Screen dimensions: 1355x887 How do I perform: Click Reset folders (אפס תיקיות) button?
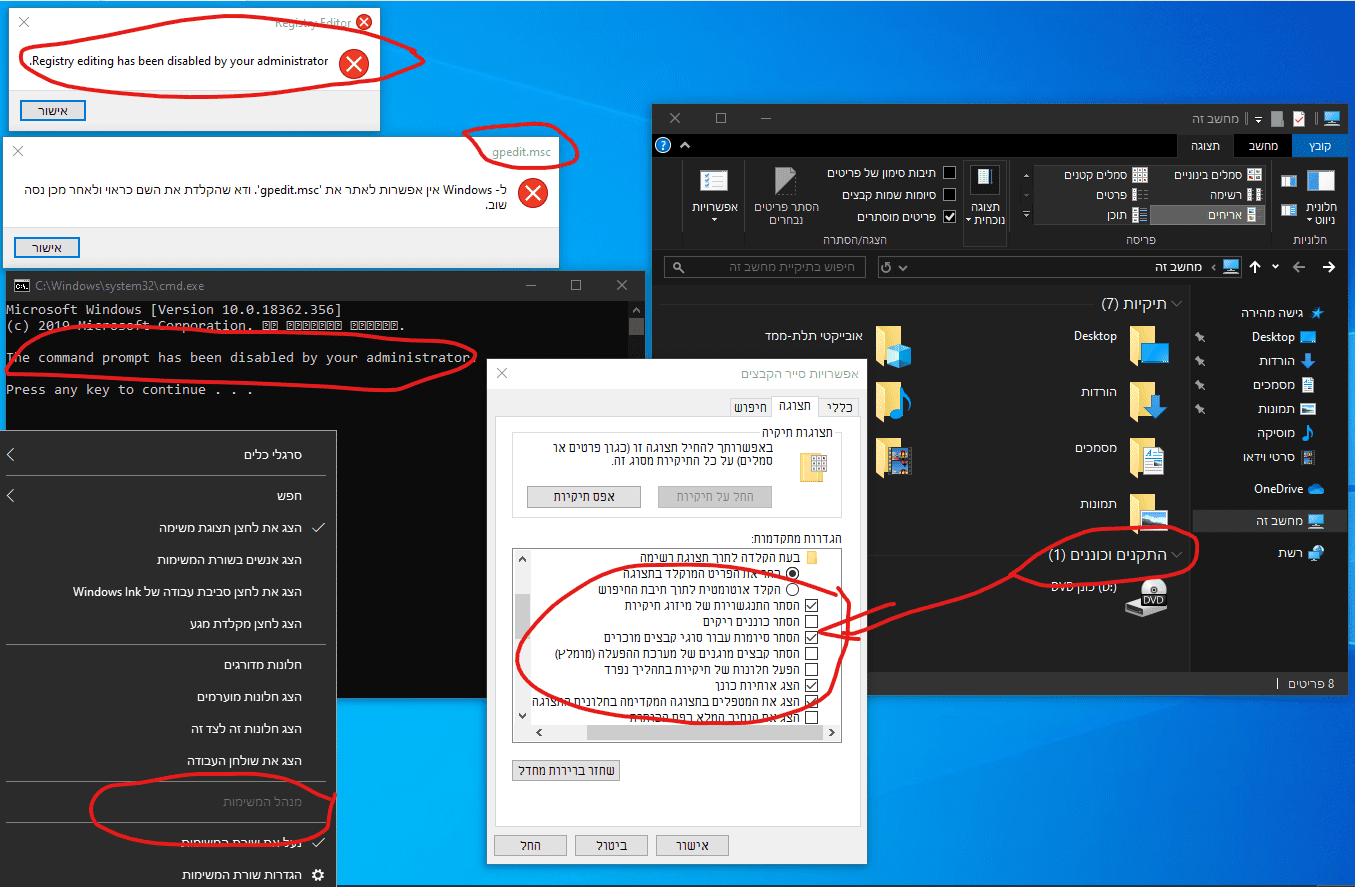584,496
